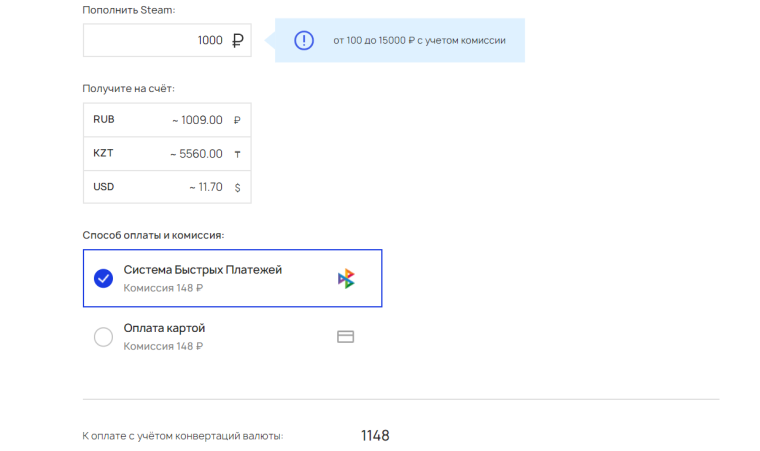Click the KZT row amount 5560.00
760x451 pixels.
tap(196, 154)
